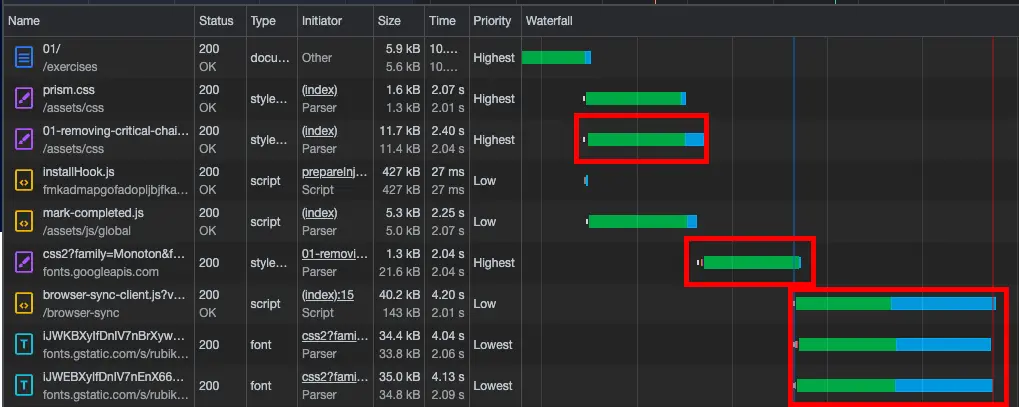Screen dimensions: 1019x407
Task: Select the iJWKBXyIfDnIV7nBrXyw… font request name
Action: click(114, 335)
